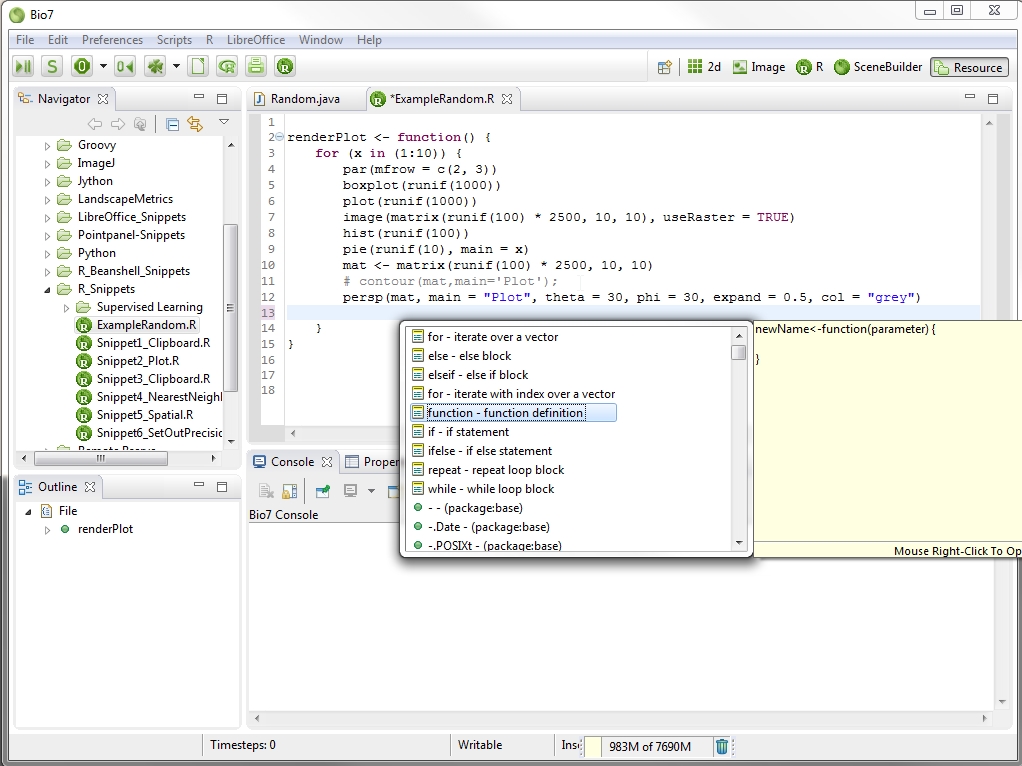The image size is (1022, 766).
Task: Choose '-.Date - (package:base)' completion entry
Action: (481, 527)
